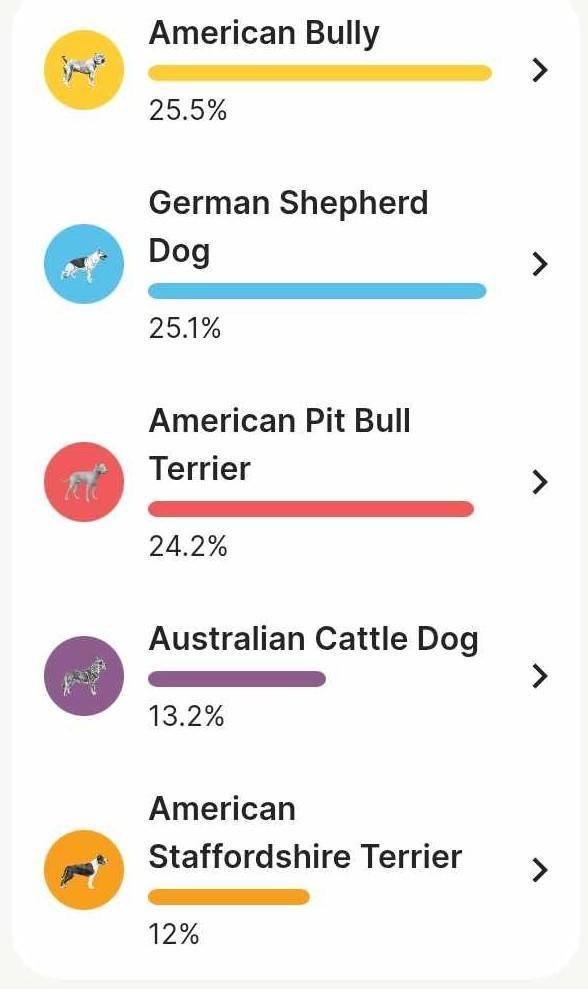Select the American Bully breed title

[x=264, y=34]
